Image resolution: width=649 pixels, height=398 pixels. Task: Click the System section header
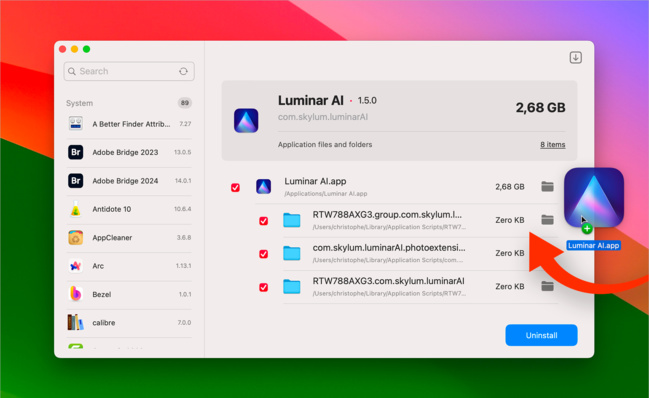(79, 103)
